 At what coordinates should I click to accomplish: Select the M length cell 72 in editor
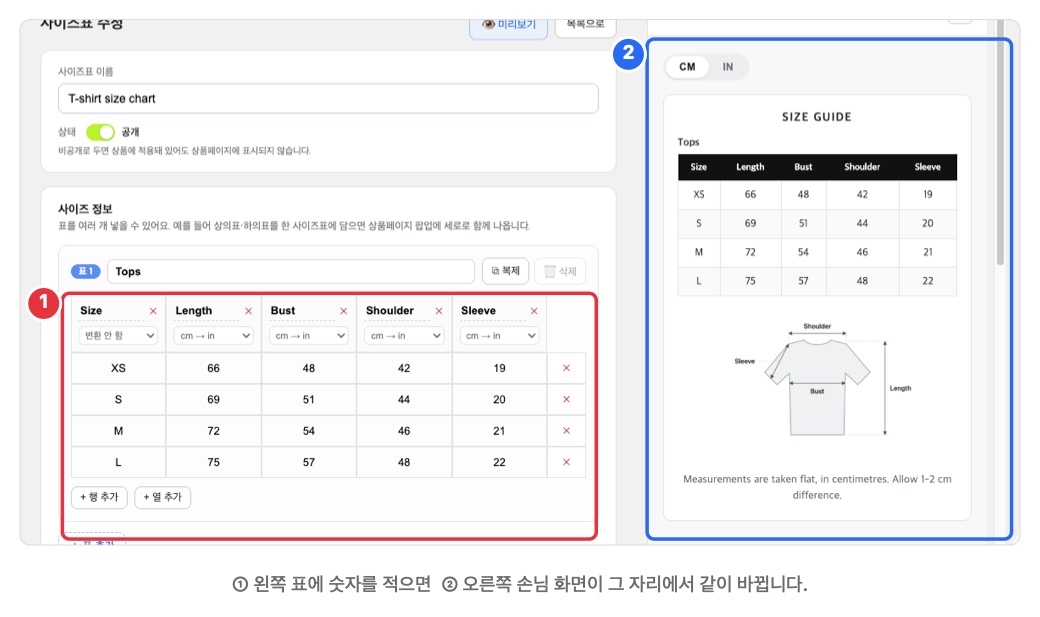(214, 431)
